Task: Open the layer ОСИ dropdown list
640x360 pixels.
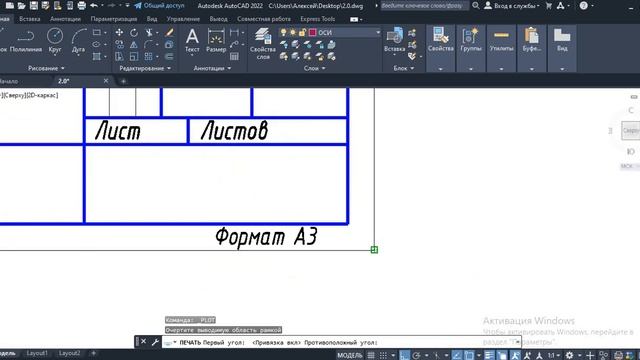Action: tap(378, 32)
